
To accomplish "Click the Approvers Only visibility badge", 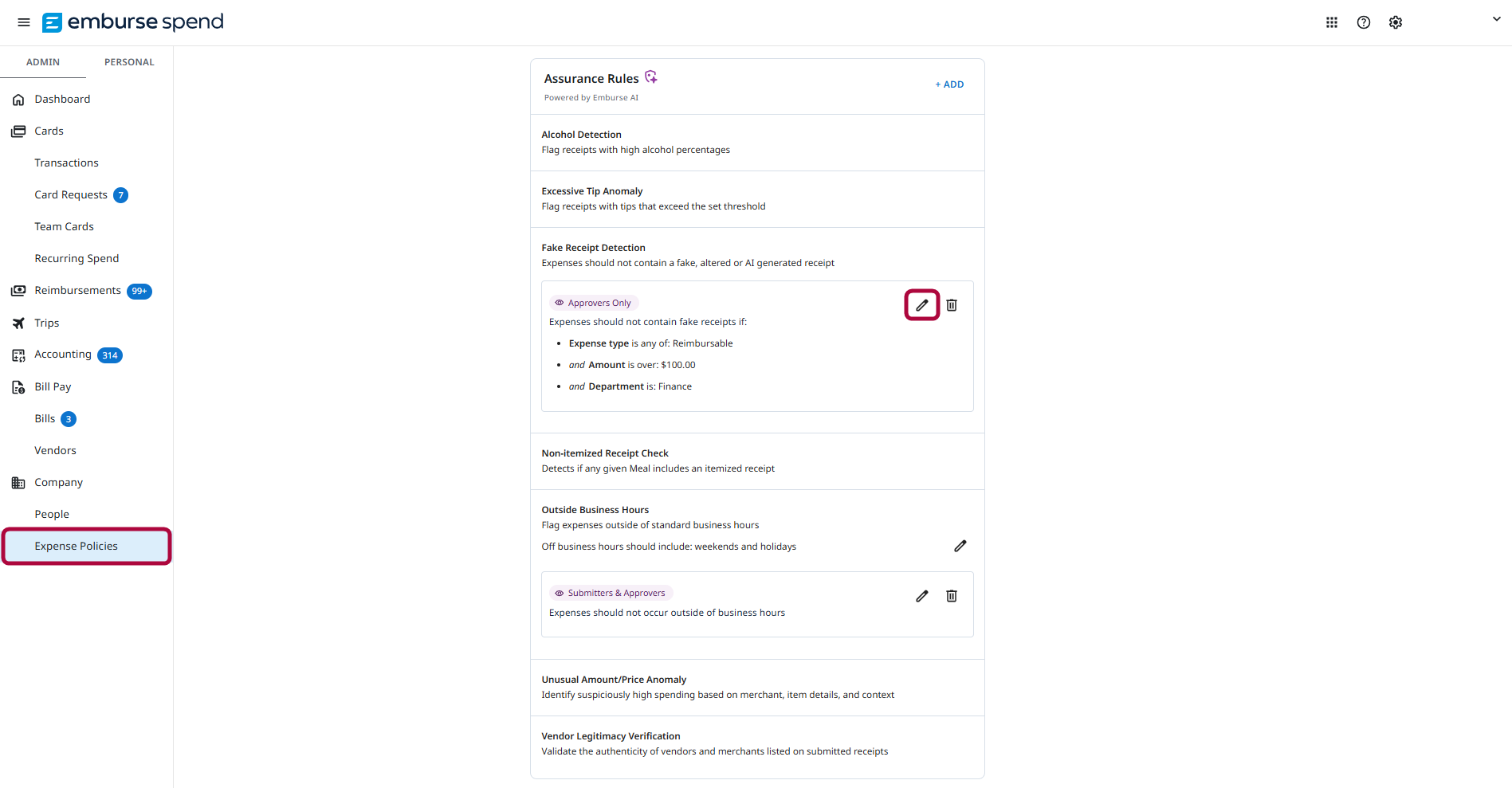I will (594, 303).
